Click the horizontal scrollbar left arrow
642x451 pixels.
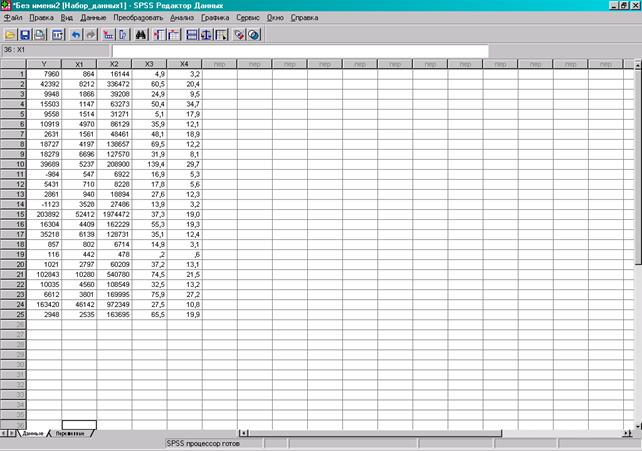coord(244,433)
